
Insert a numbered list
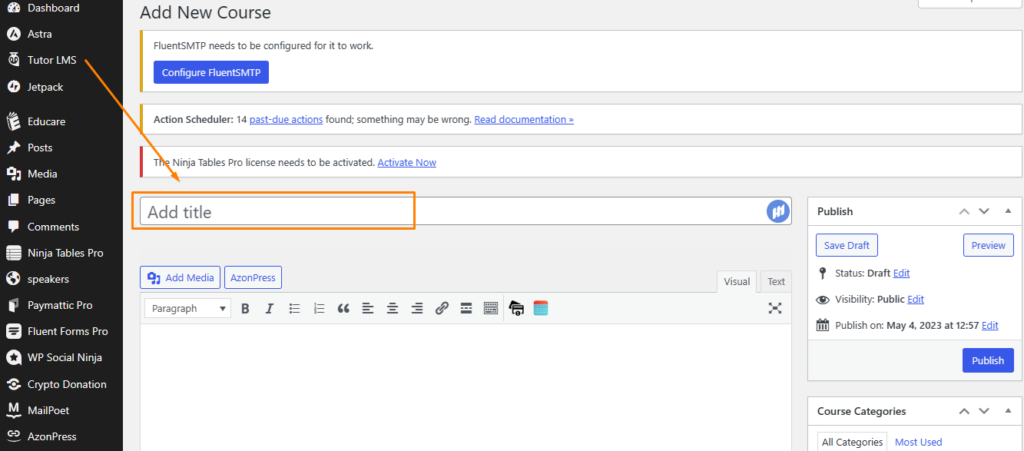319,309
